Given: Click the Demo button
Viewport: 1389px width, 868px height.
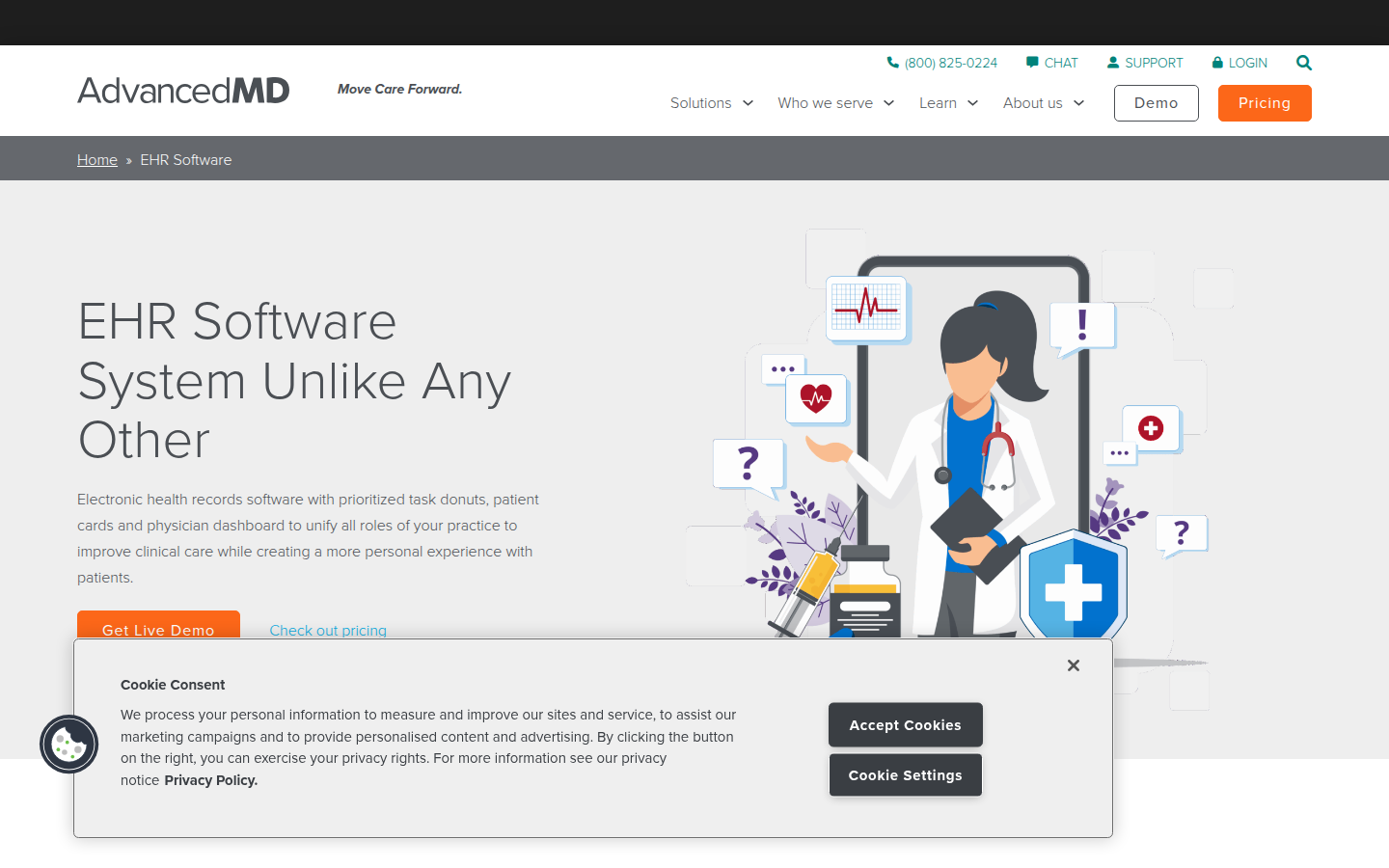Looking at the screenshot, I should point(1157,103).
